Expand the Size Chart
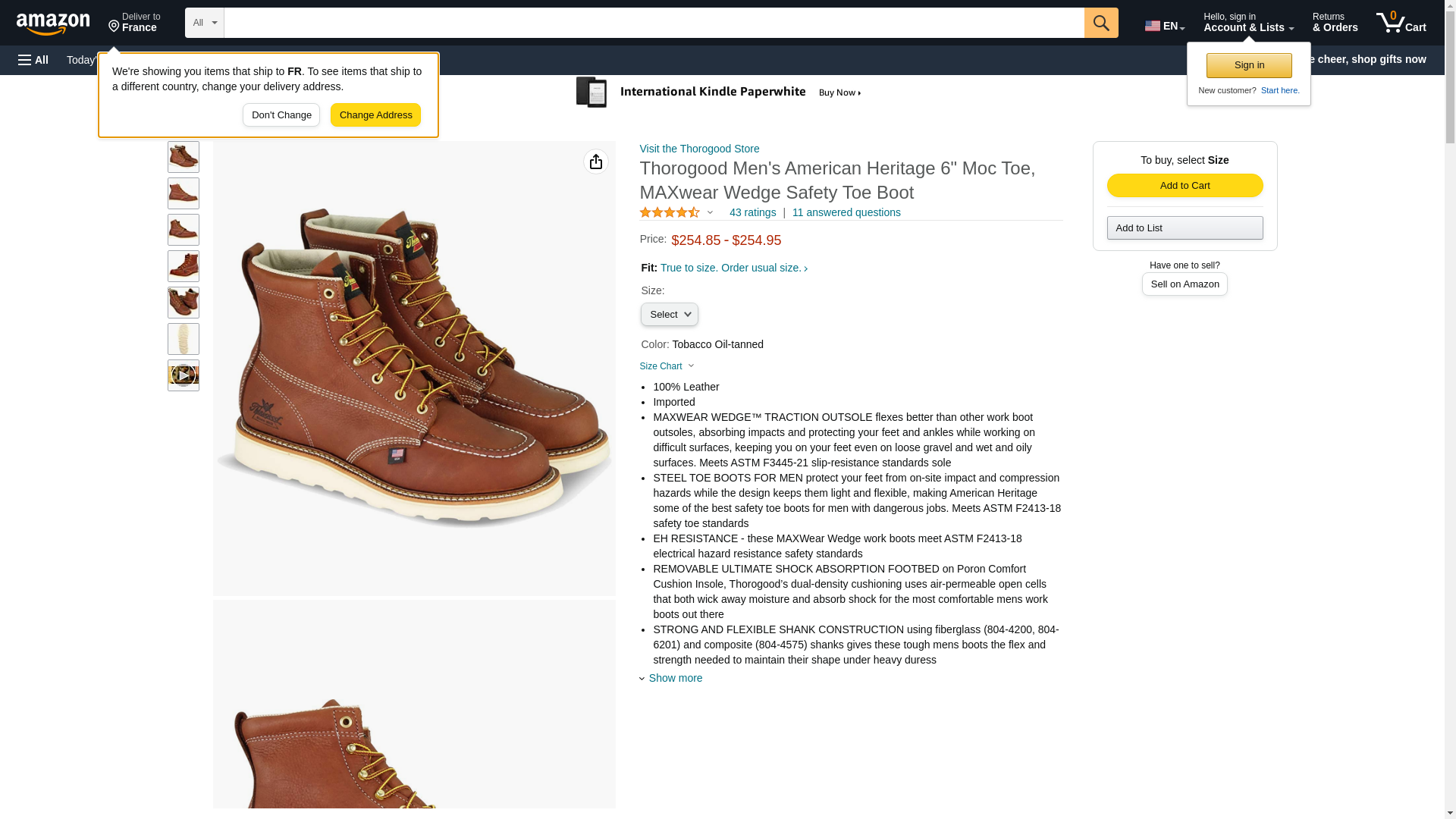Viewport: 1456px width, 819px height. click(667, 366)
